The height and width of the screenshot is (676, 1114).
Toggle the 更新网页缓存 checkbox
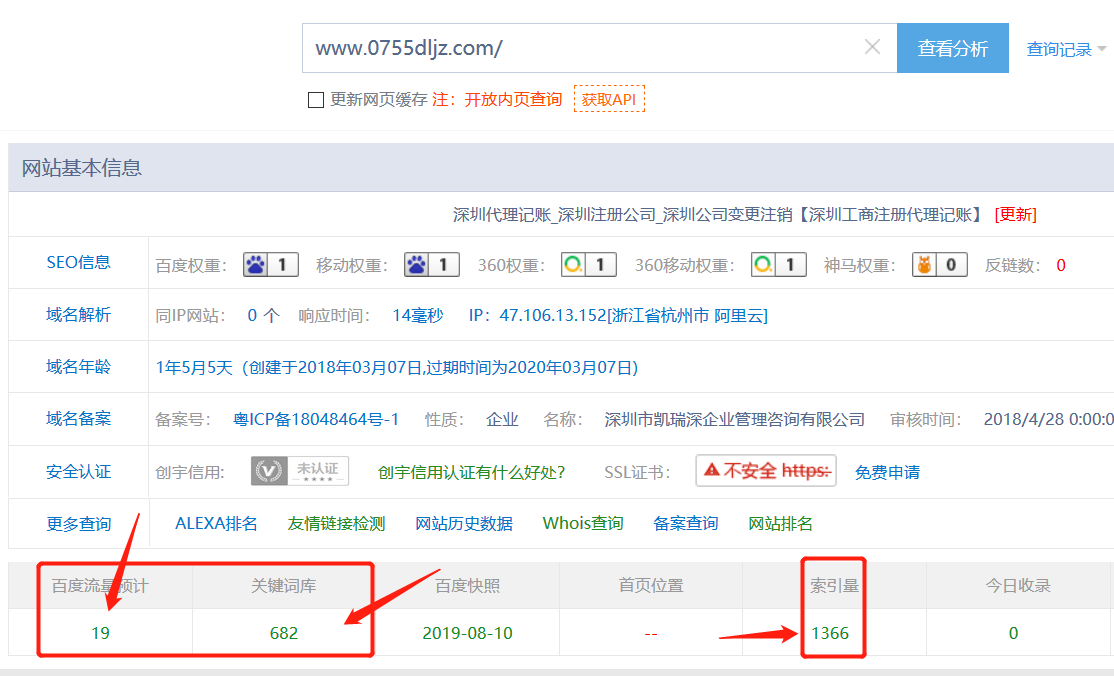(316, 100)
